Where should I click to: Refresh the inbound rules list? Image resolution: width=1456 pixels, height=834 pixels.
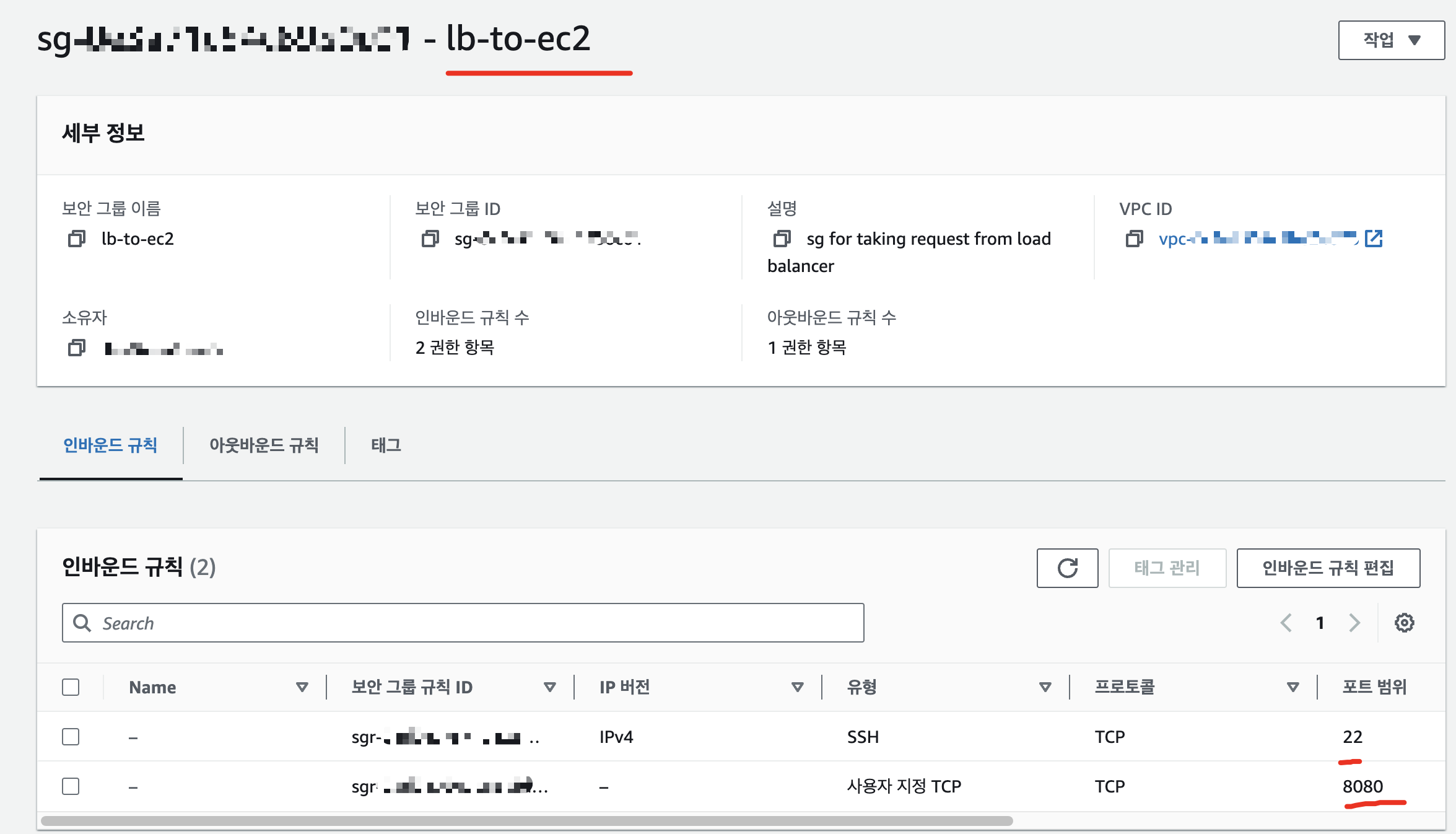click(x=1067, y=568)
